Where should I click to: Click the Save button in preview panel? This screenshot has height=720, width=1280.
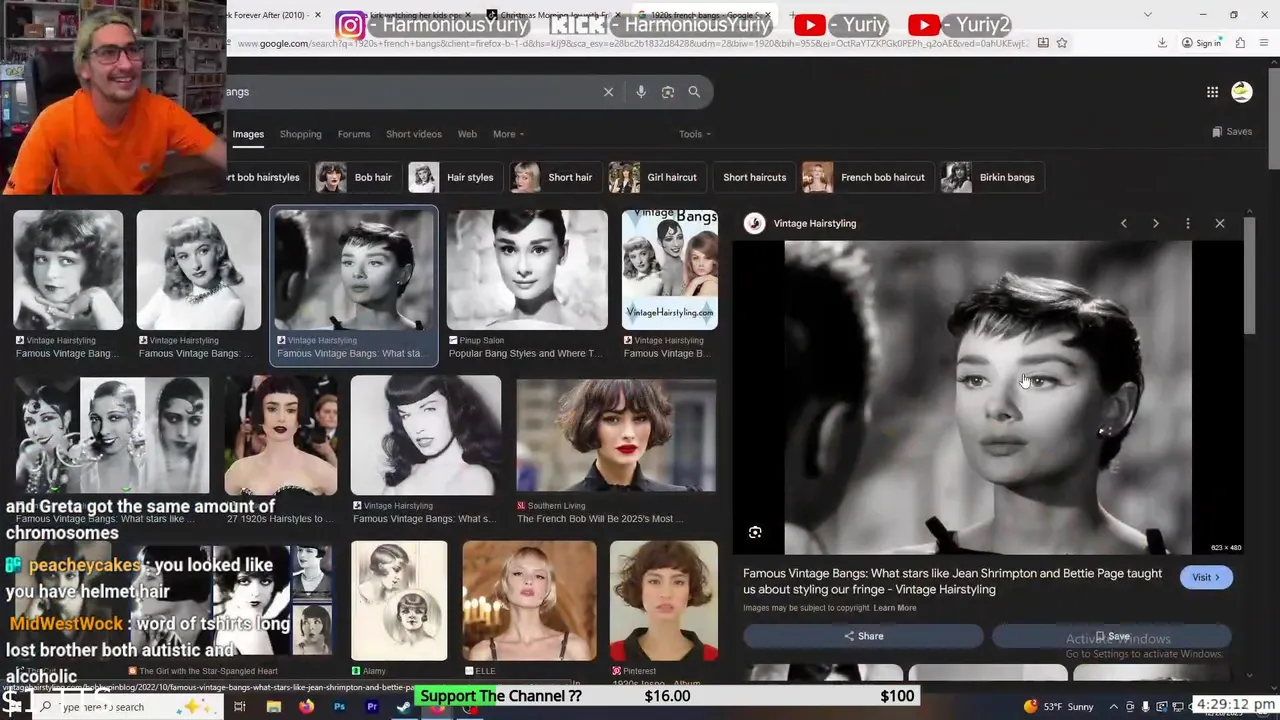1111,636
